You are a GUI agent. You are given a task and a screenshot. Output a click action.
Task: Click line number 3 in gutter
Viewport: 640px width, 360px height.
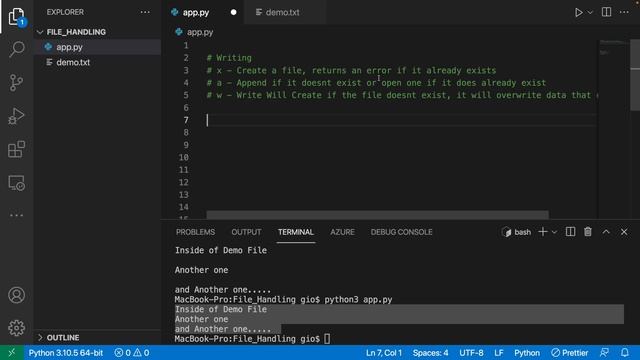[x=186, y=70]
